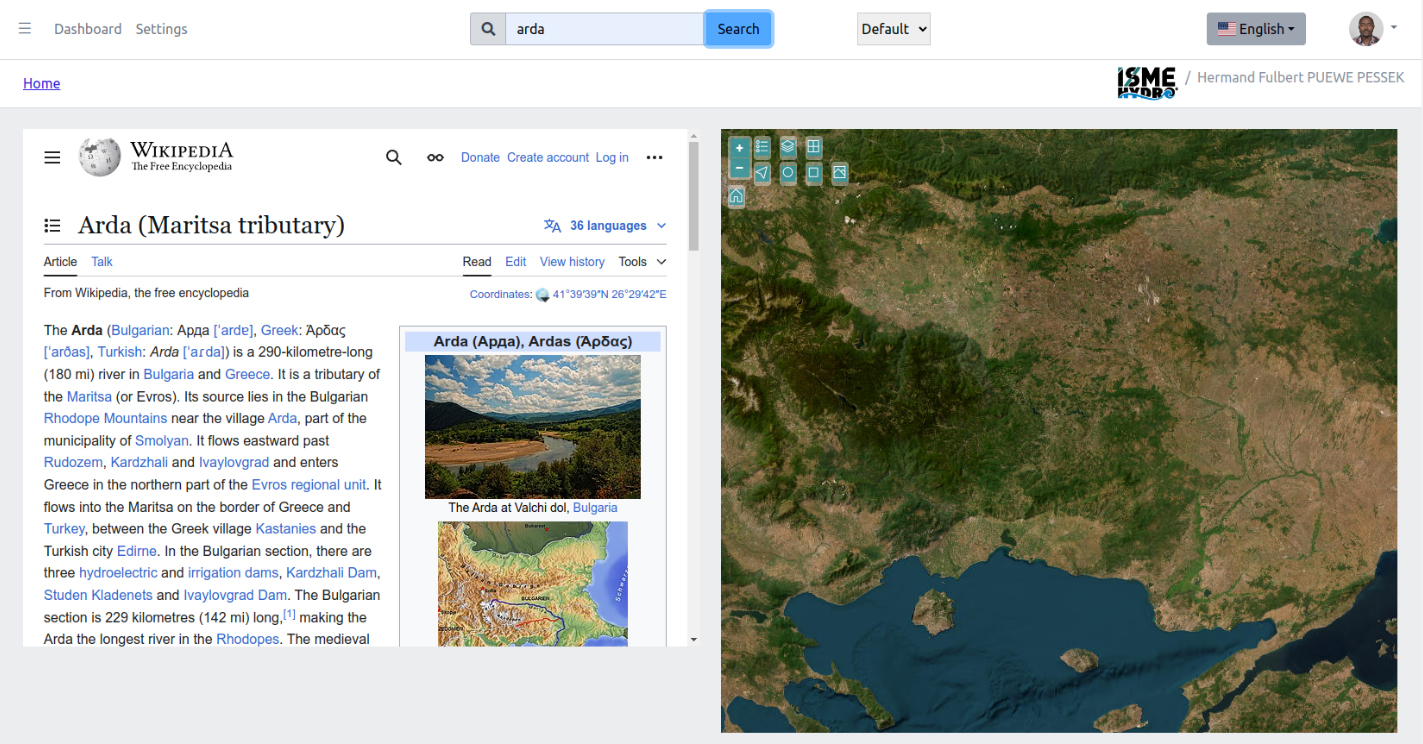
Task: Click the Wikipedia Coordinates label link
Action: (500, 295)
